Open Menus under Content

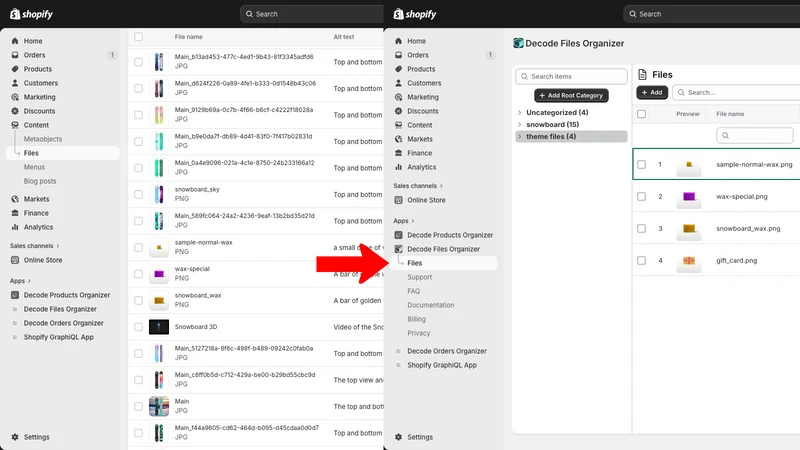(34, 167)
